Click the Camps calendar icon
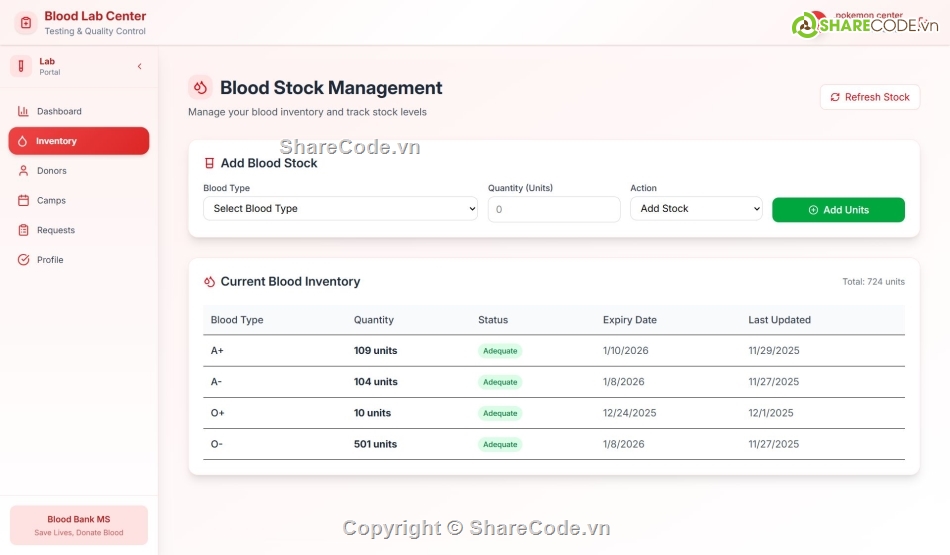The width and height of the screenshot is (950, 555). point(23,200)
